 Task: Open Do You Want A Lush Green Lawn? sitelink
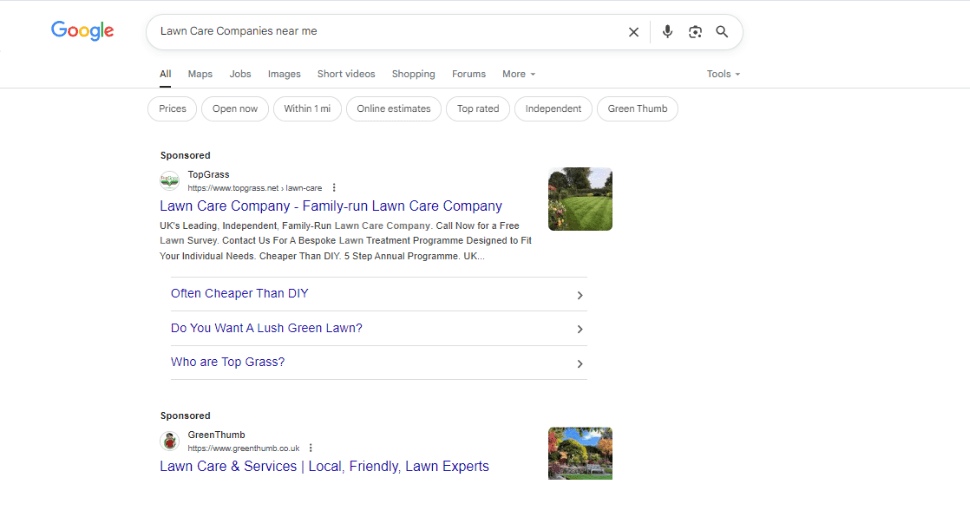(267, 328)
